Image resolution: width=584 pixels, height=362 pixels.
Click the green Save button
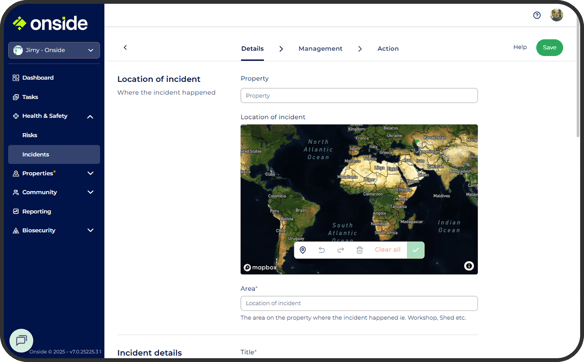(x=549, y=47)
